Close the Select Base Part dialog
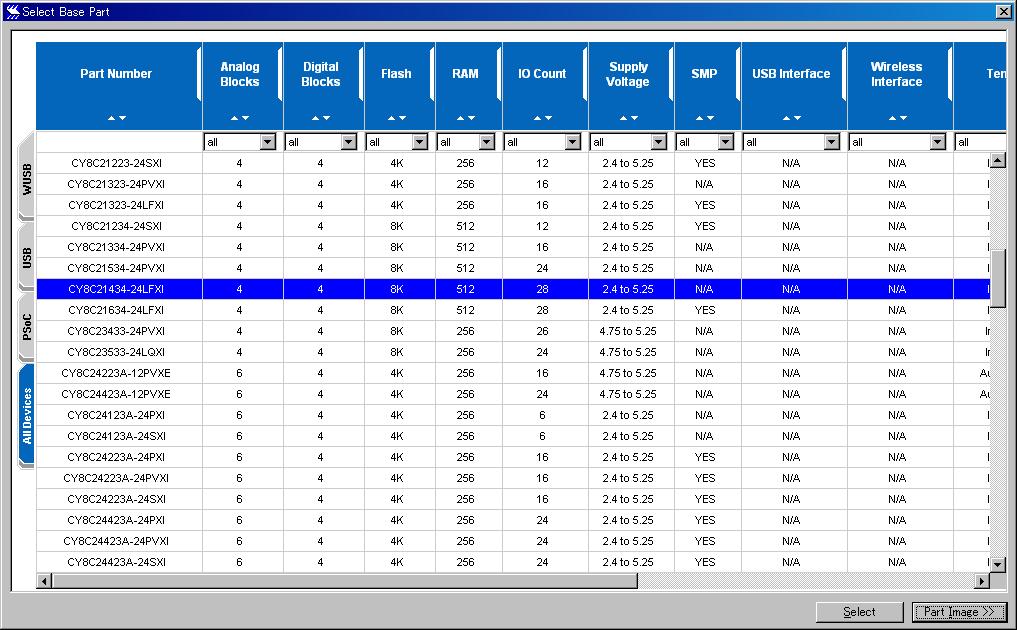The height and width of the screenshot is (630, 1017). pos(1003,11)
